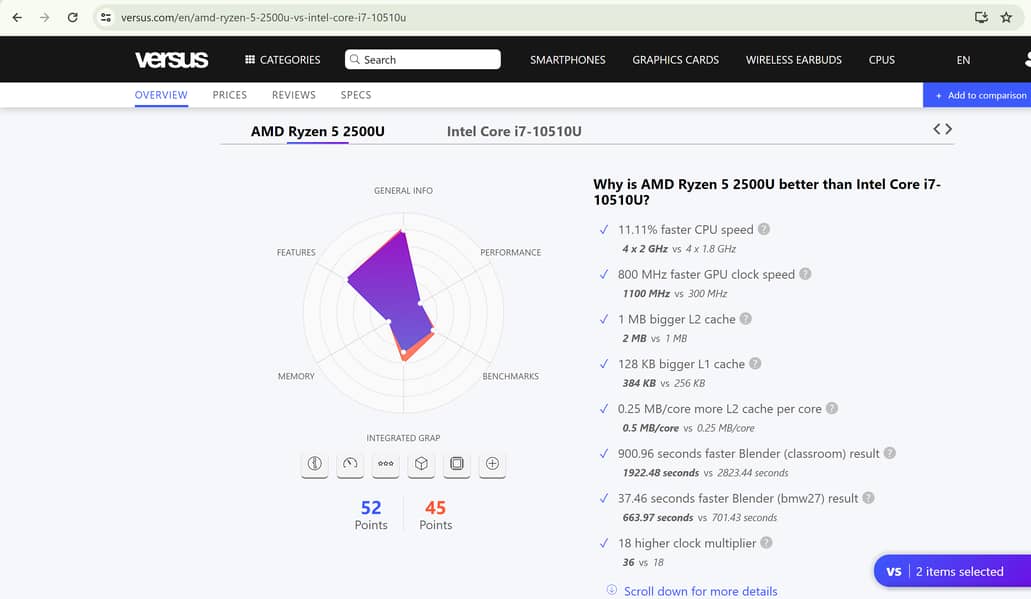Click into the Search field
This screenshot has width=1031, height=599.
(x=423, y=60)
